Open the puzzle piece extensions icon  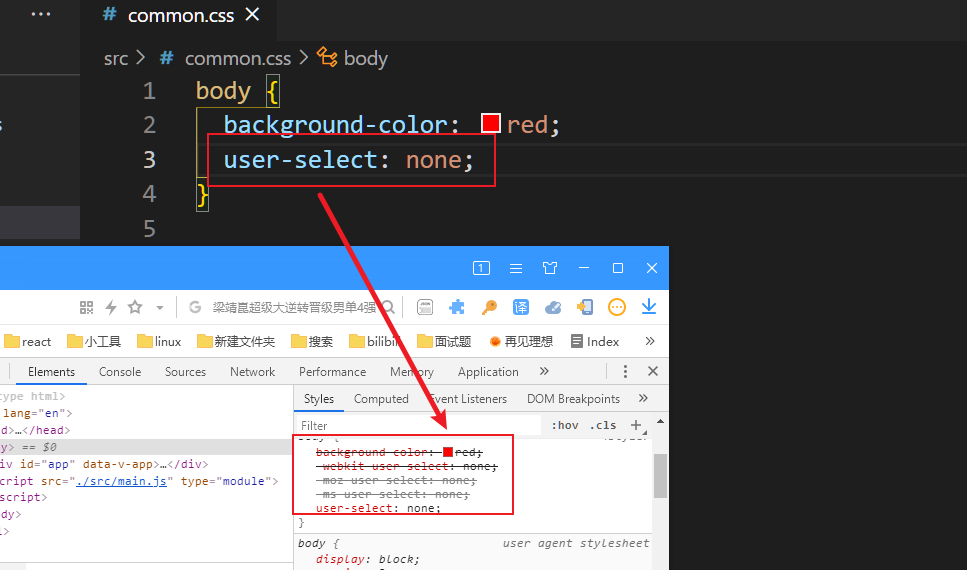coord(457,307)
